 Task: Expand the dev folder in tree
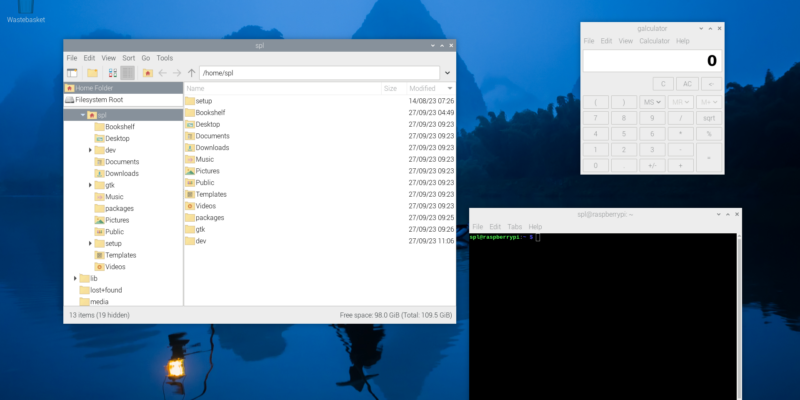[x=90, y=150]
